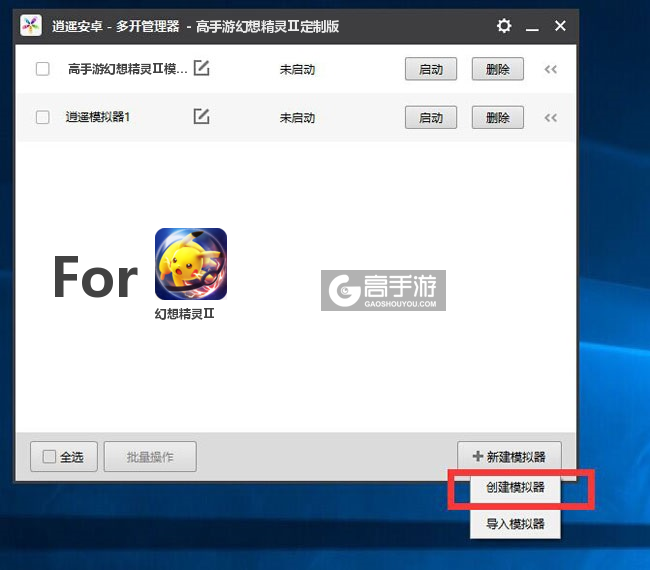Tick the checkbox for 高手游幻想精灵II模拟器 row
The image size is (650, 570).
[x=43, y=69]
